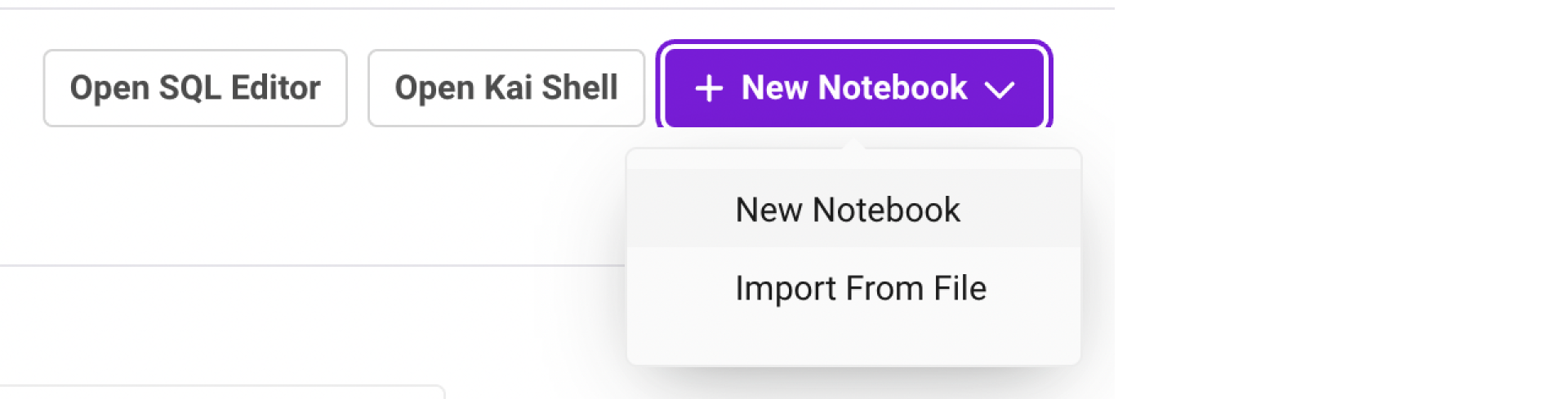Screen dimensions: 1568x399
Task: Collapse the purple New Notebook dropdown button
Action: click(853, 88)
